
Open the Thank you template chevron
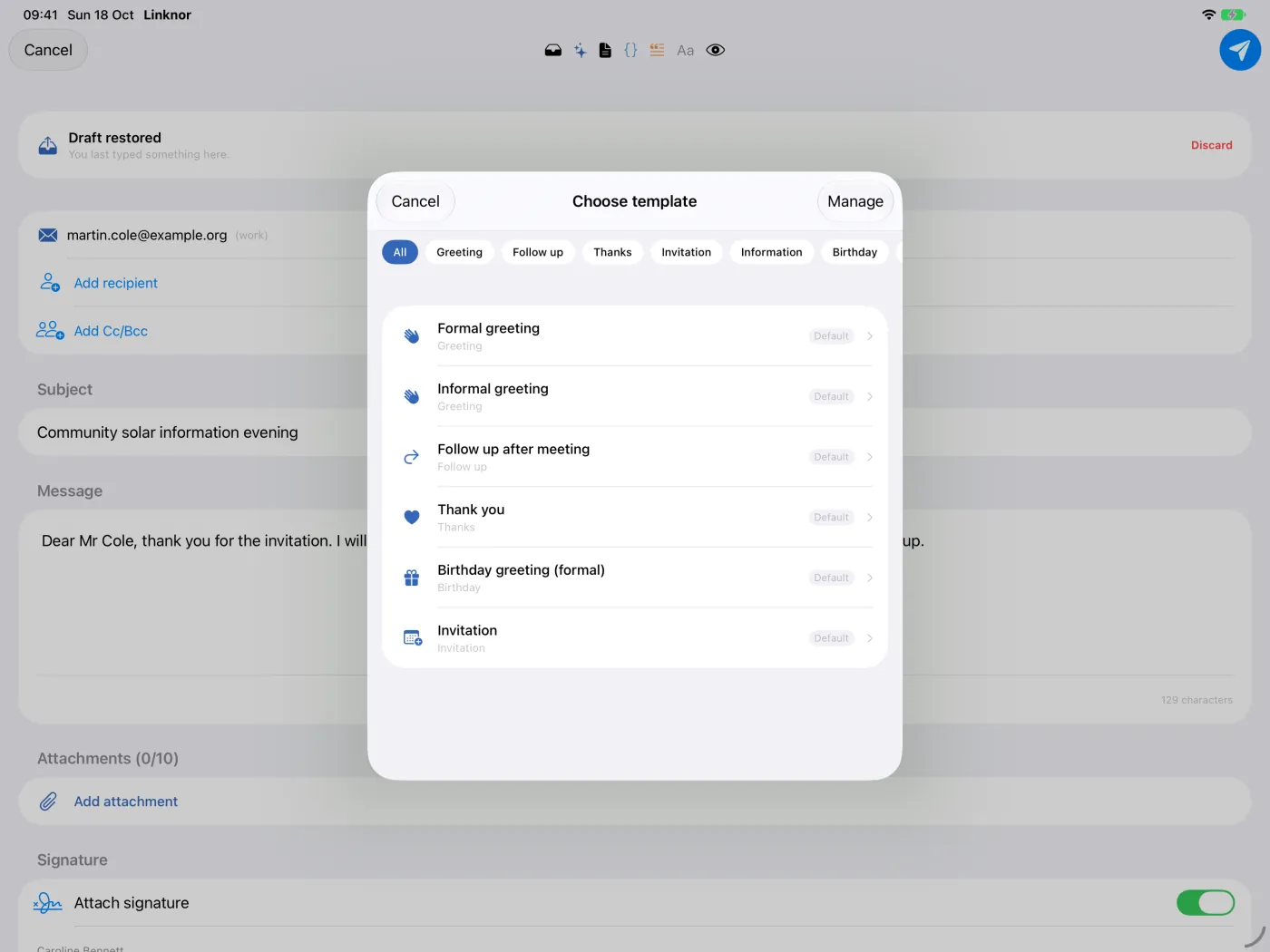(x=870, y=518)
